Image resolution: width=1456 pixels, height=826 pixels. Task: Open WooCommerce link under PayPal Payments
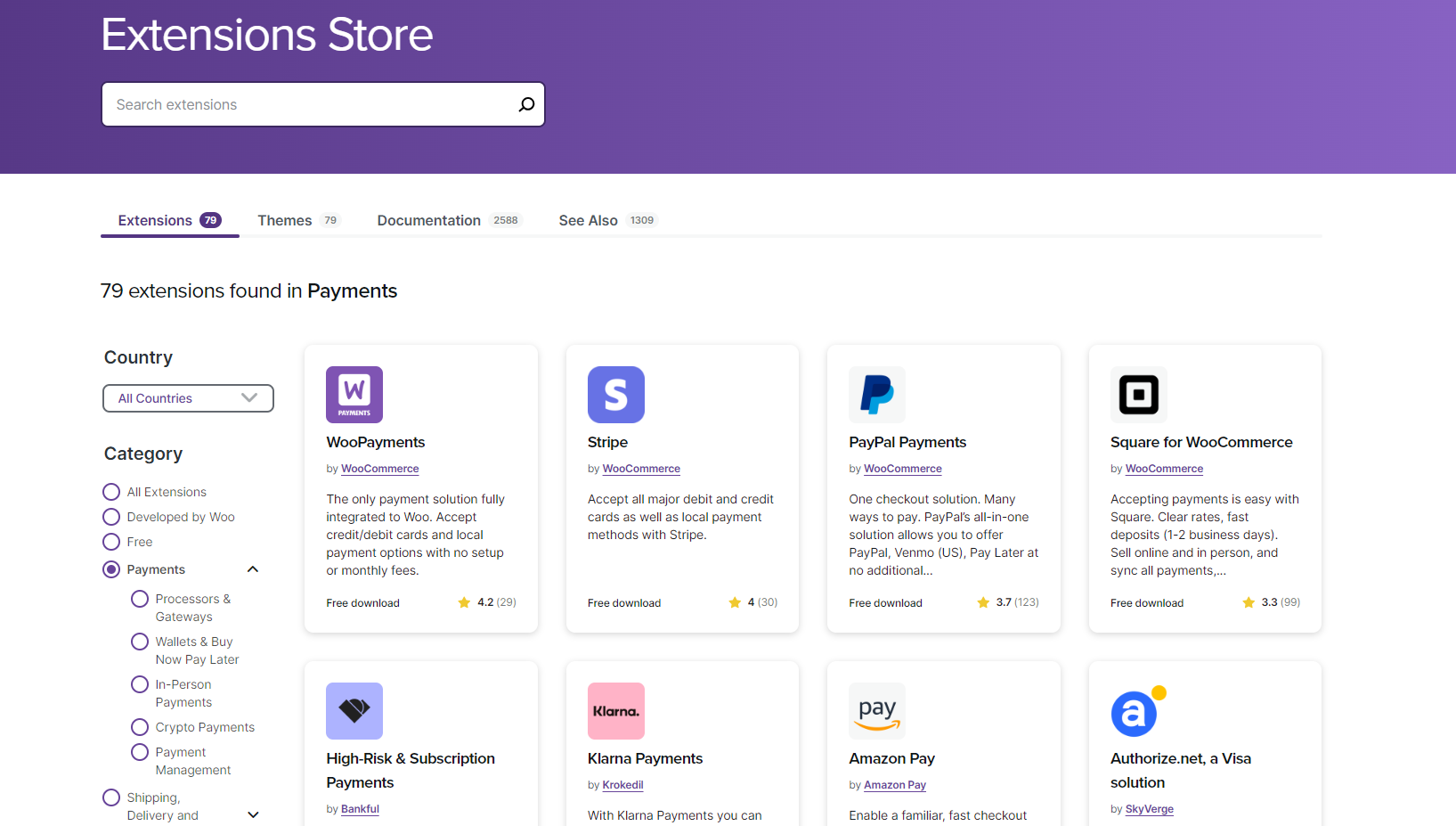pos(903,469)
